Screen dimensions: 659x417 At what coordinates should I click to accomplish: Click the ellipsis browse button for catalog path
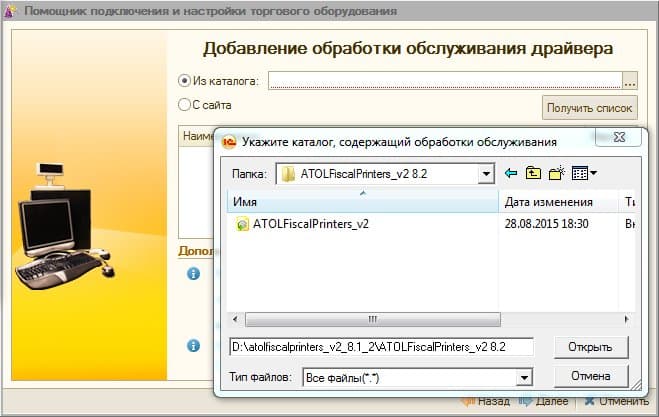point(630,80)
